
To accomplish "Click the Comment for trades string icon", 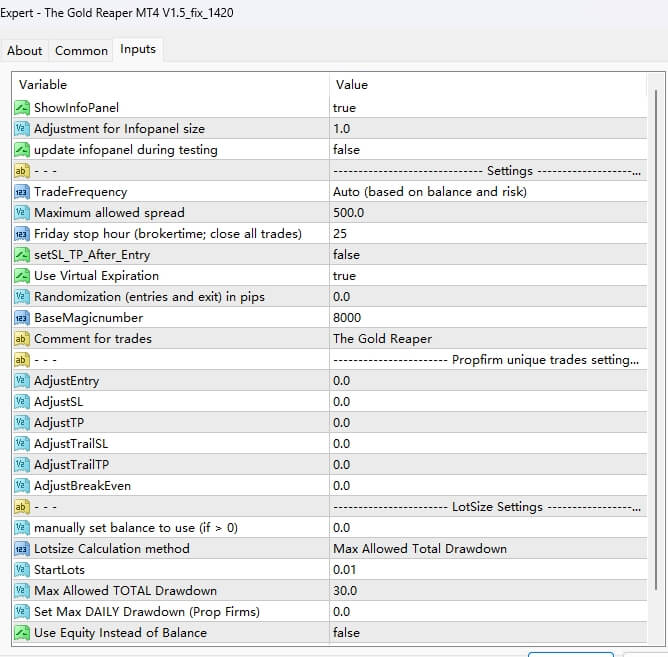I will click(22, 339).
